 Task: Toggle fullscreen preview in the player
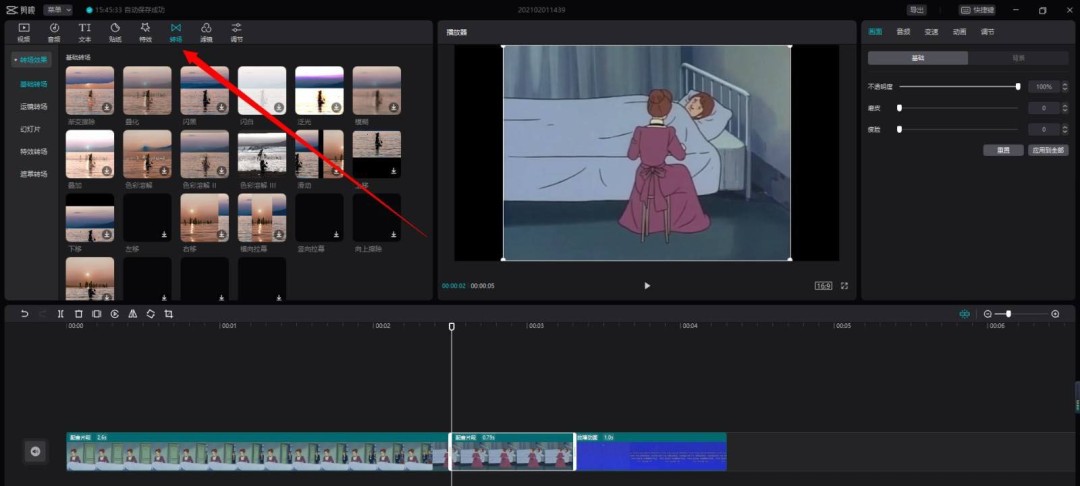click(844, 286)
